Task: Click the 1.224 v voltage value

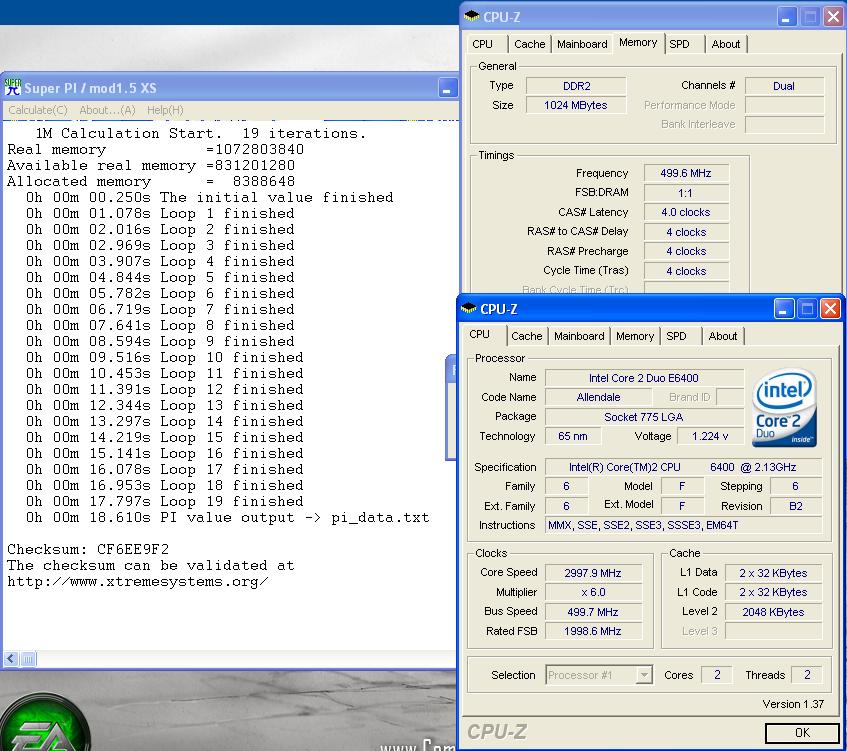Action: click(x=710, y=436)
